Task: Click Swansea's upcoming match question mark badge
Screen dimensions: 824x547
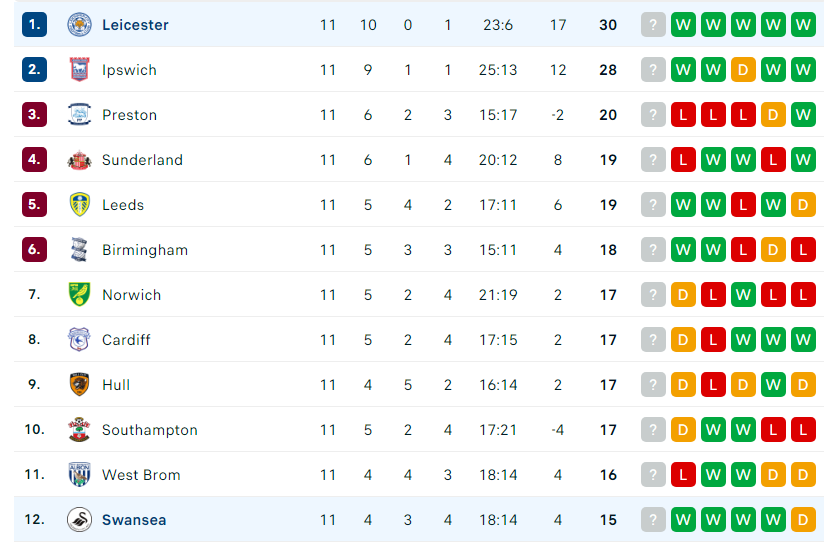Action: click(x=653, y=520)
